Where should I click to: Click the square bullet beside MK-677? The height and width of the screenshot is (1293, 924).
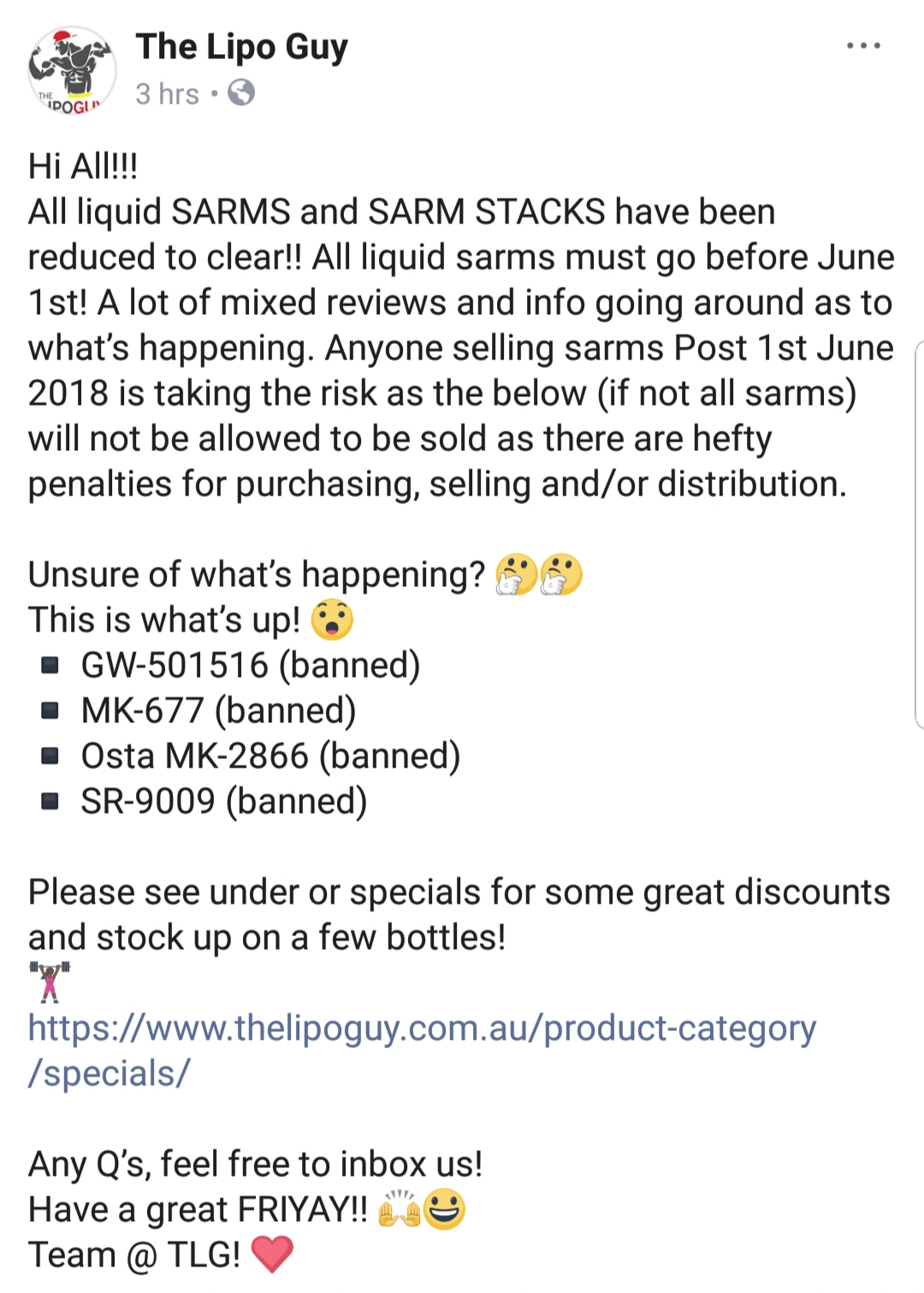50,710
